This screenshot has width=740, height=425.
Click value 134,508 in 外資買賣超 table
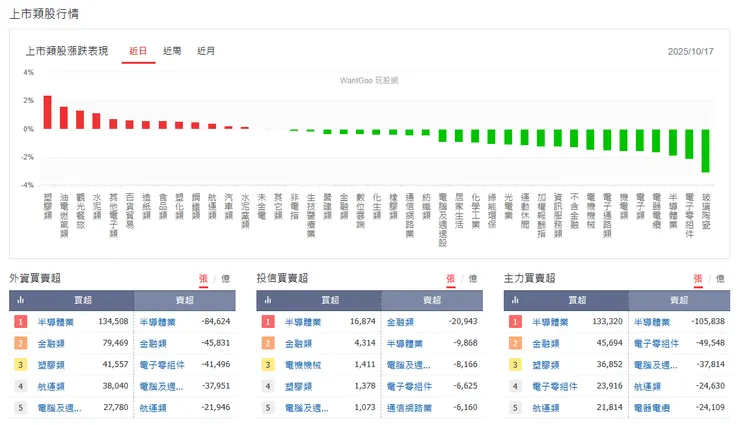pos(113,322)
